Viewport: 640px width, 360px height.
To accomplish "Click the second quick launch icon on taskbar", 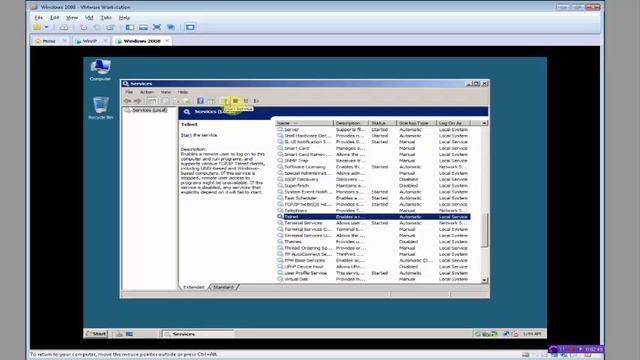I will [129, 334].
